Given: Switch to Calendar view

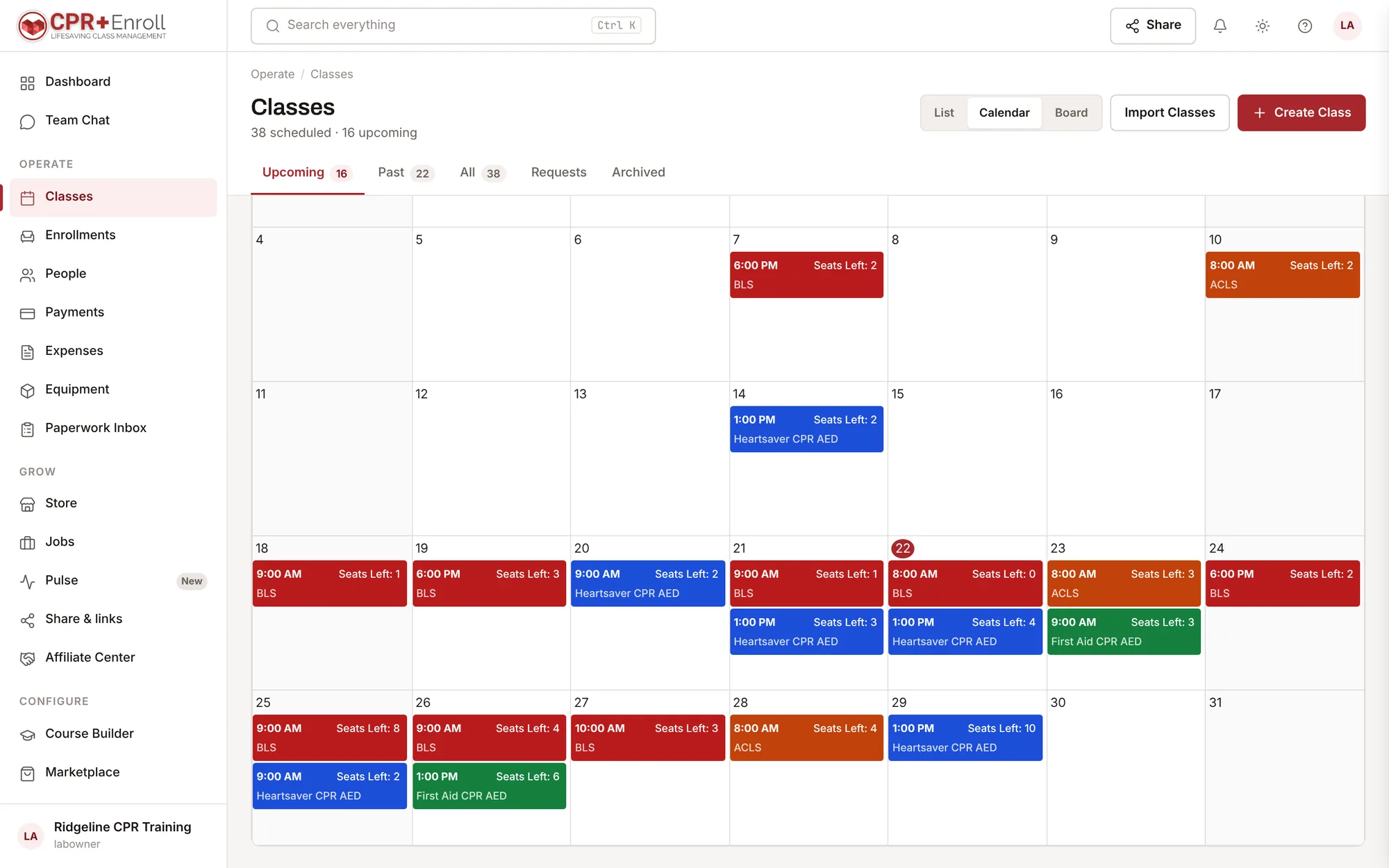Looking at the screenshot, I should pos(1004,112).
